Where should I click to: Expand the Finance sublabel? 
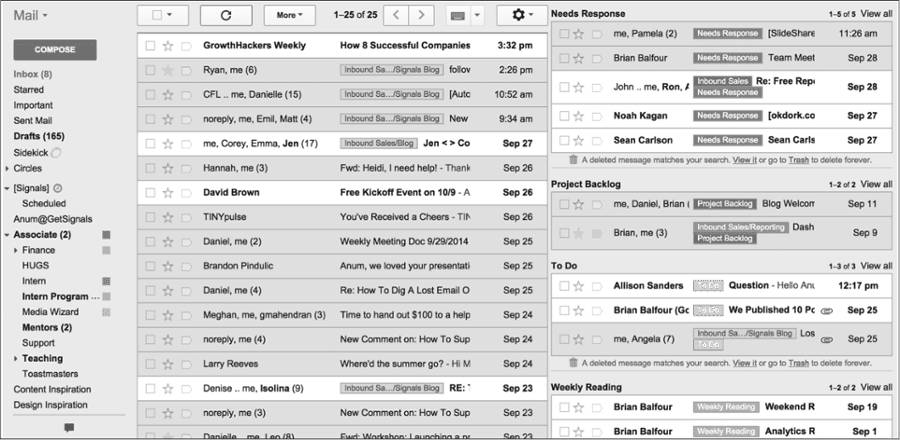15,251
